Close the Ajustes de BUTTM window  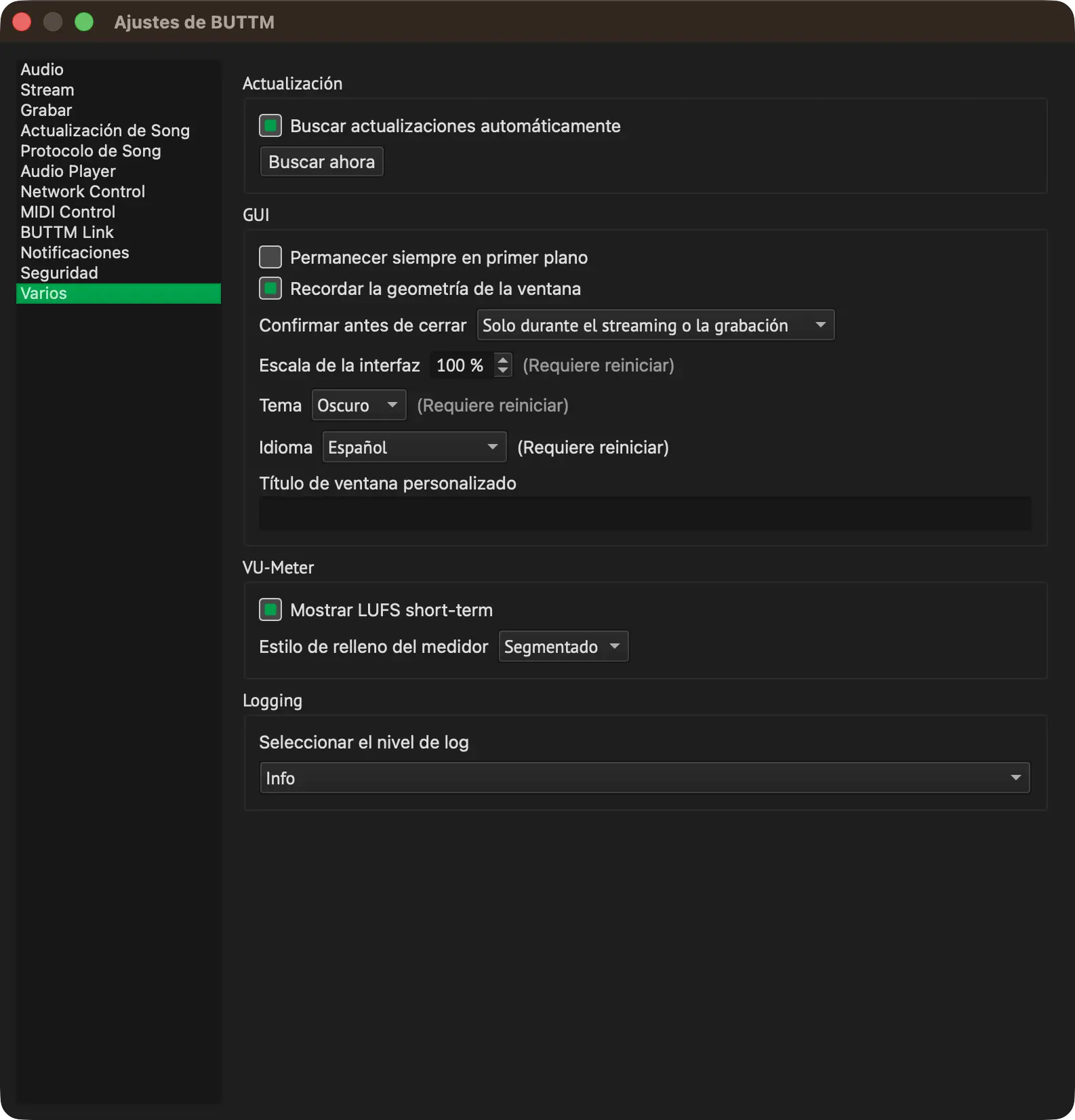[22, 22]
